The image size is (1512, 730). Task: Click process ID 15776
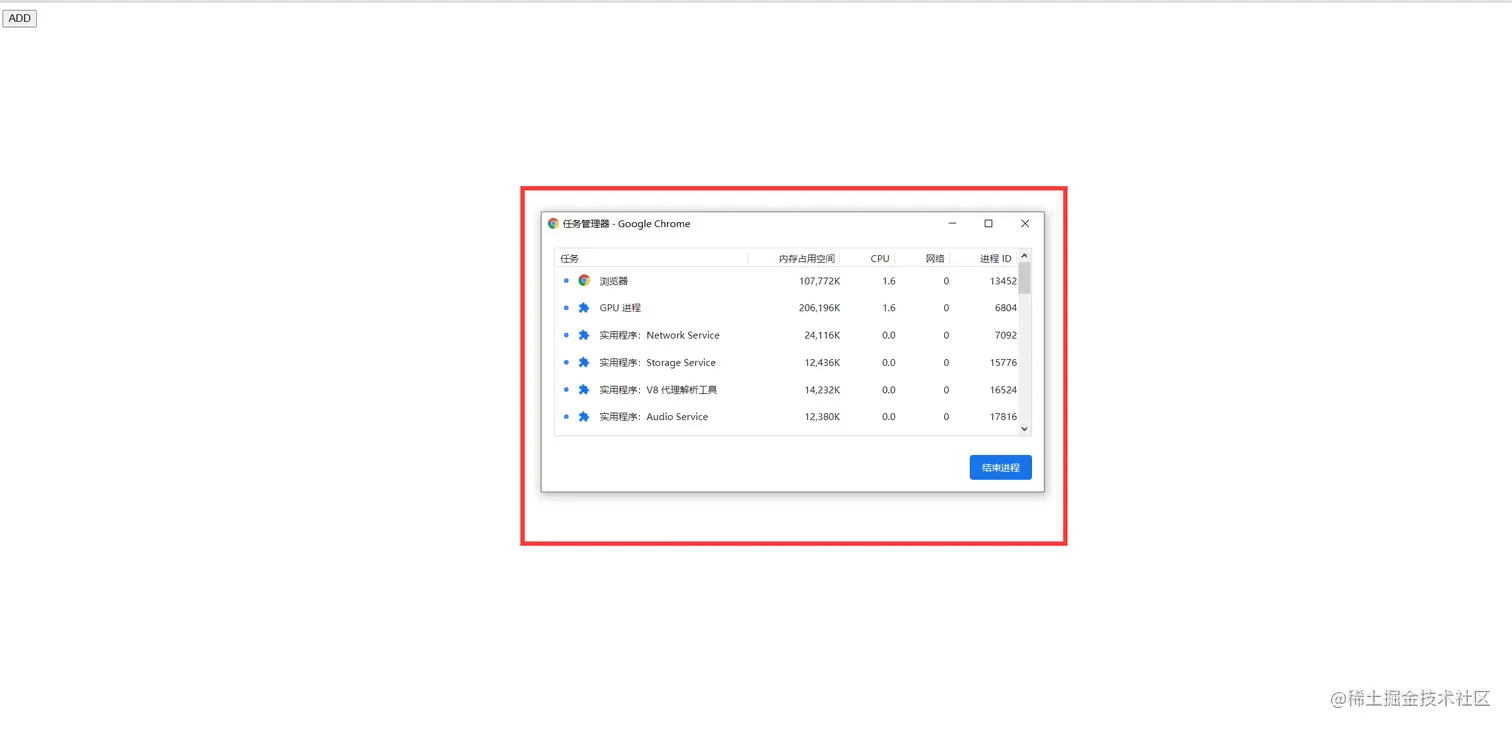1003,362
